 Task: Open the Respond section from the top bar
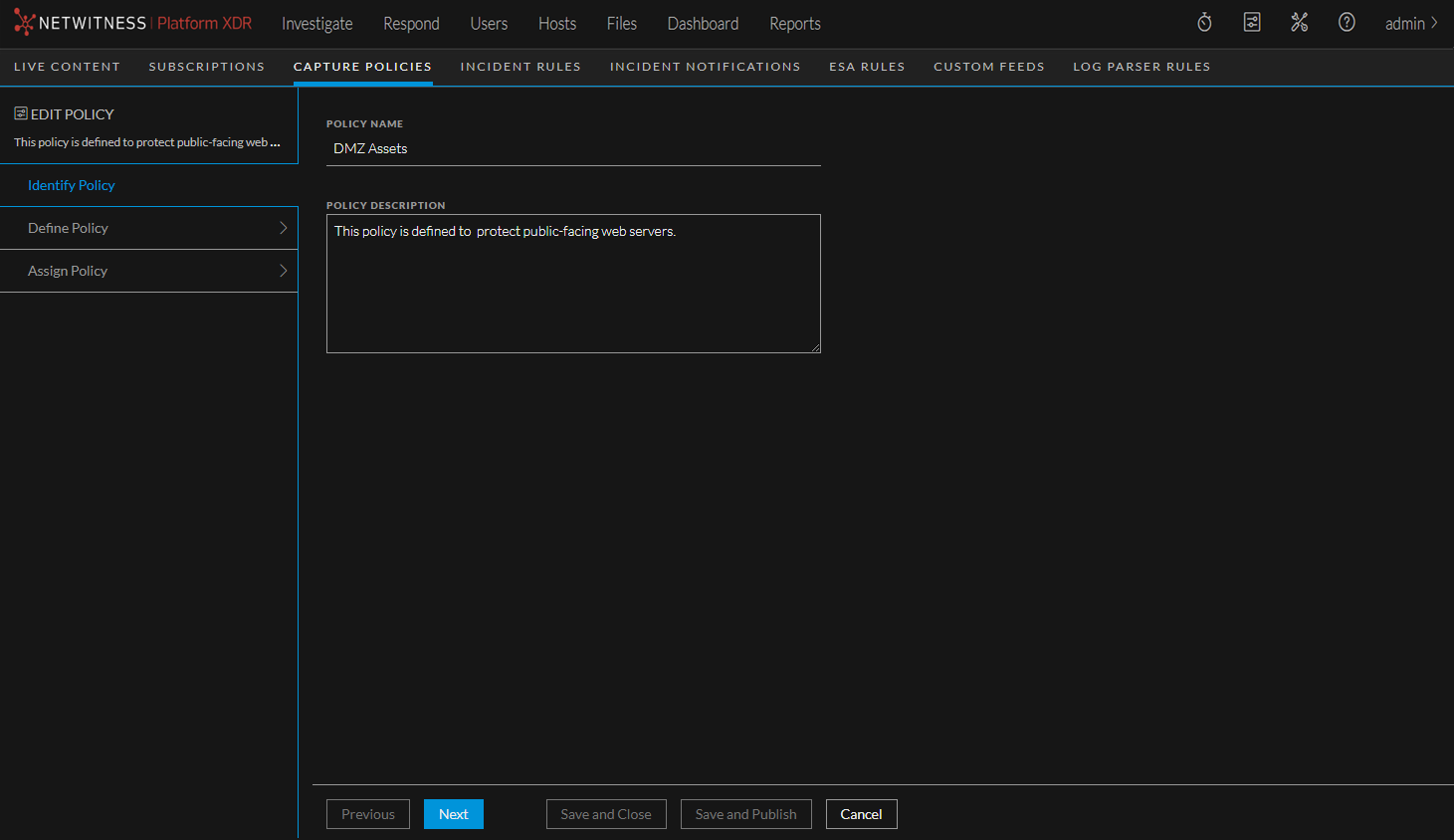[411, 23]
